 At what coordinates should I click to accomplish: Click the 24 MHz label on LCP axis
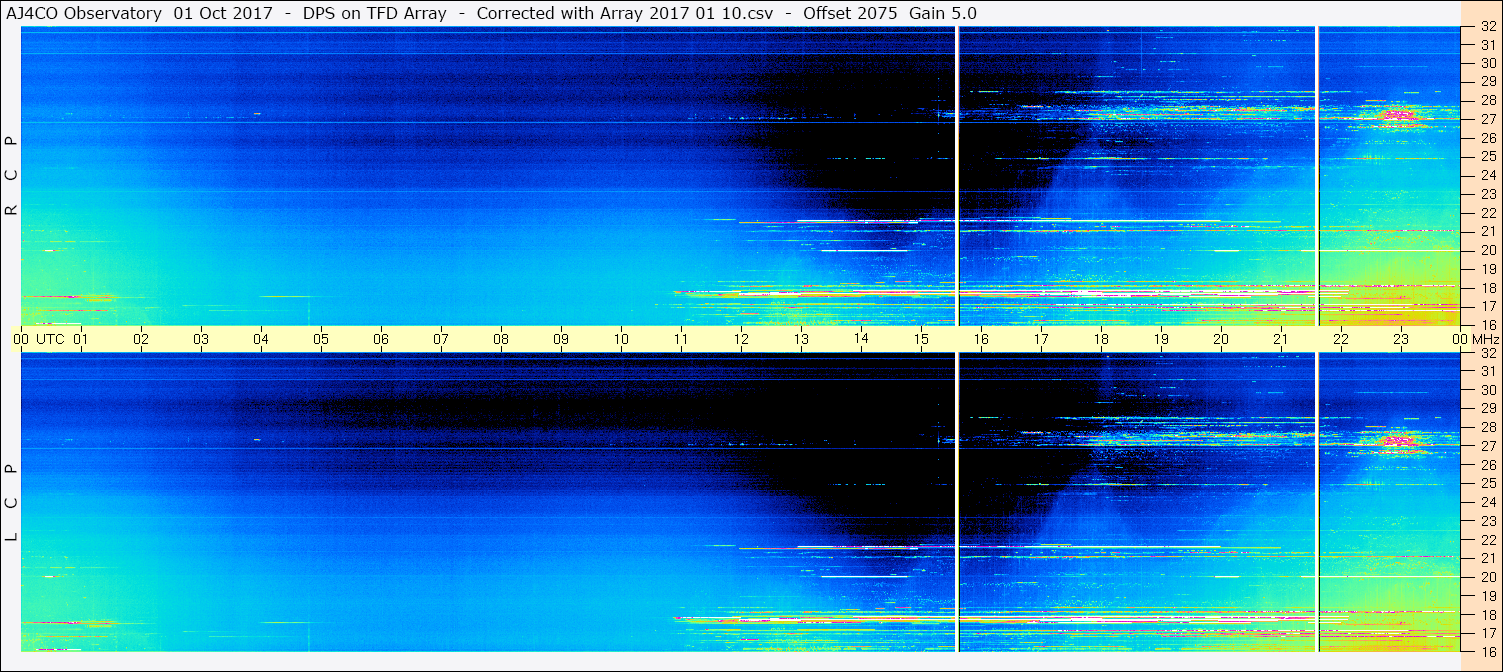1488,502
